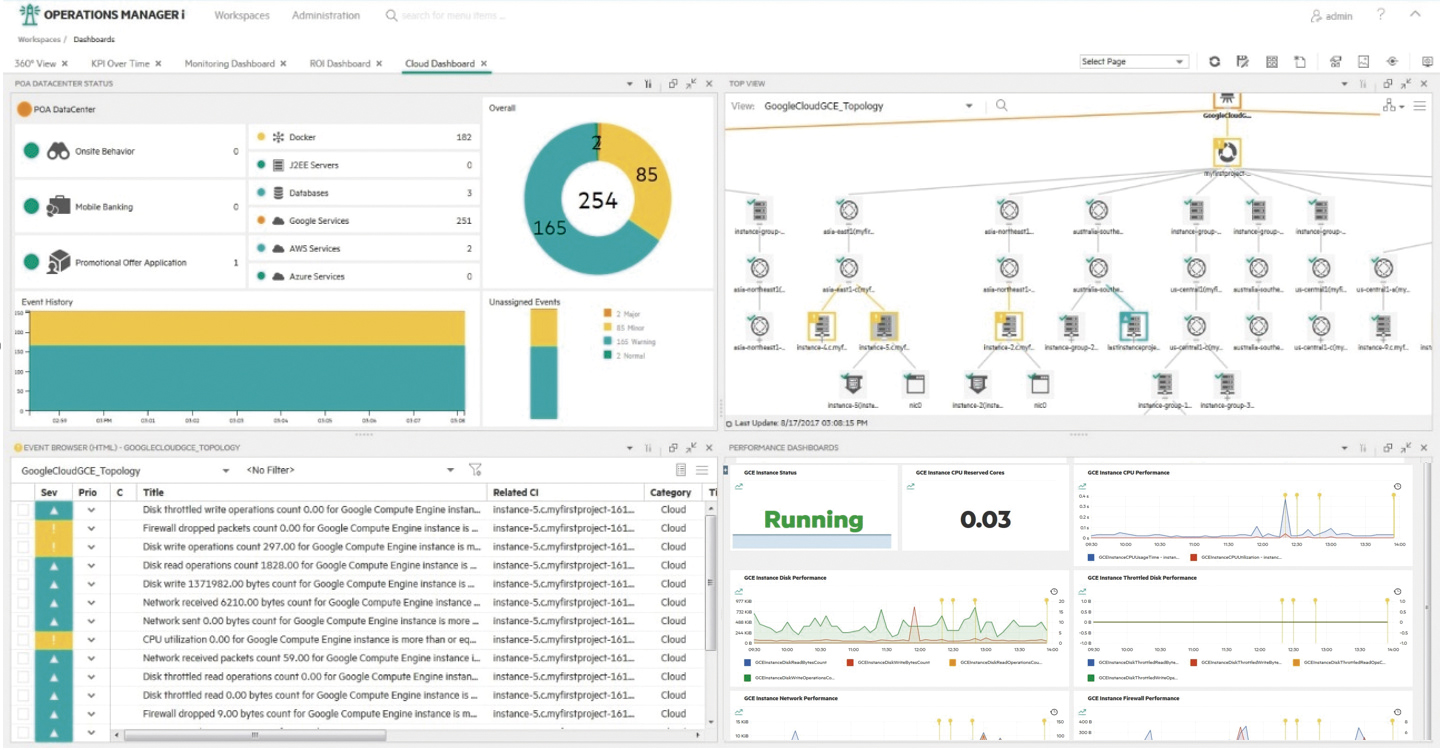Open the <No Filter> dropdown in Event Browser

coord(449,470)
